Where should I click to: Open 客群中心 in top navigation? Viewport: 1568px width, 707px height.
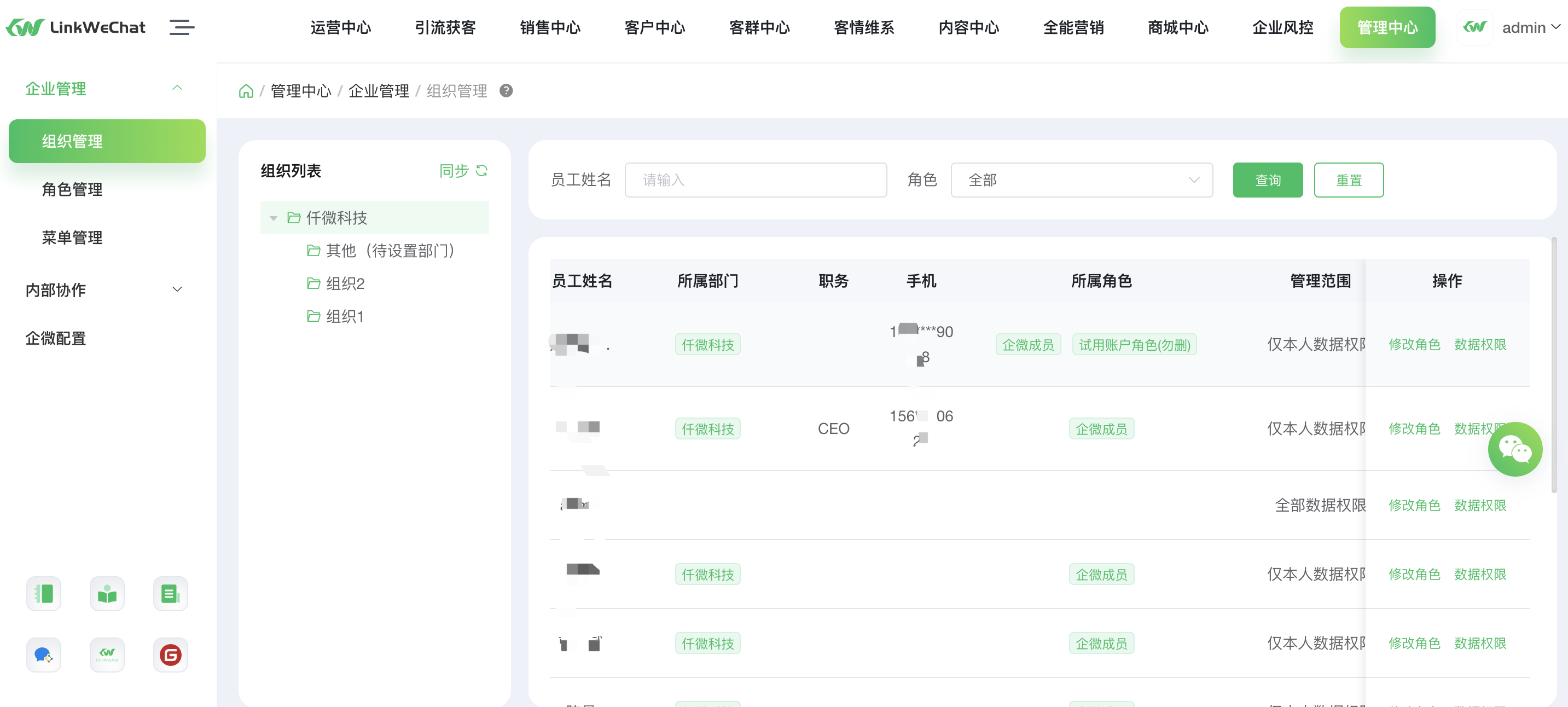coord(759,27)
